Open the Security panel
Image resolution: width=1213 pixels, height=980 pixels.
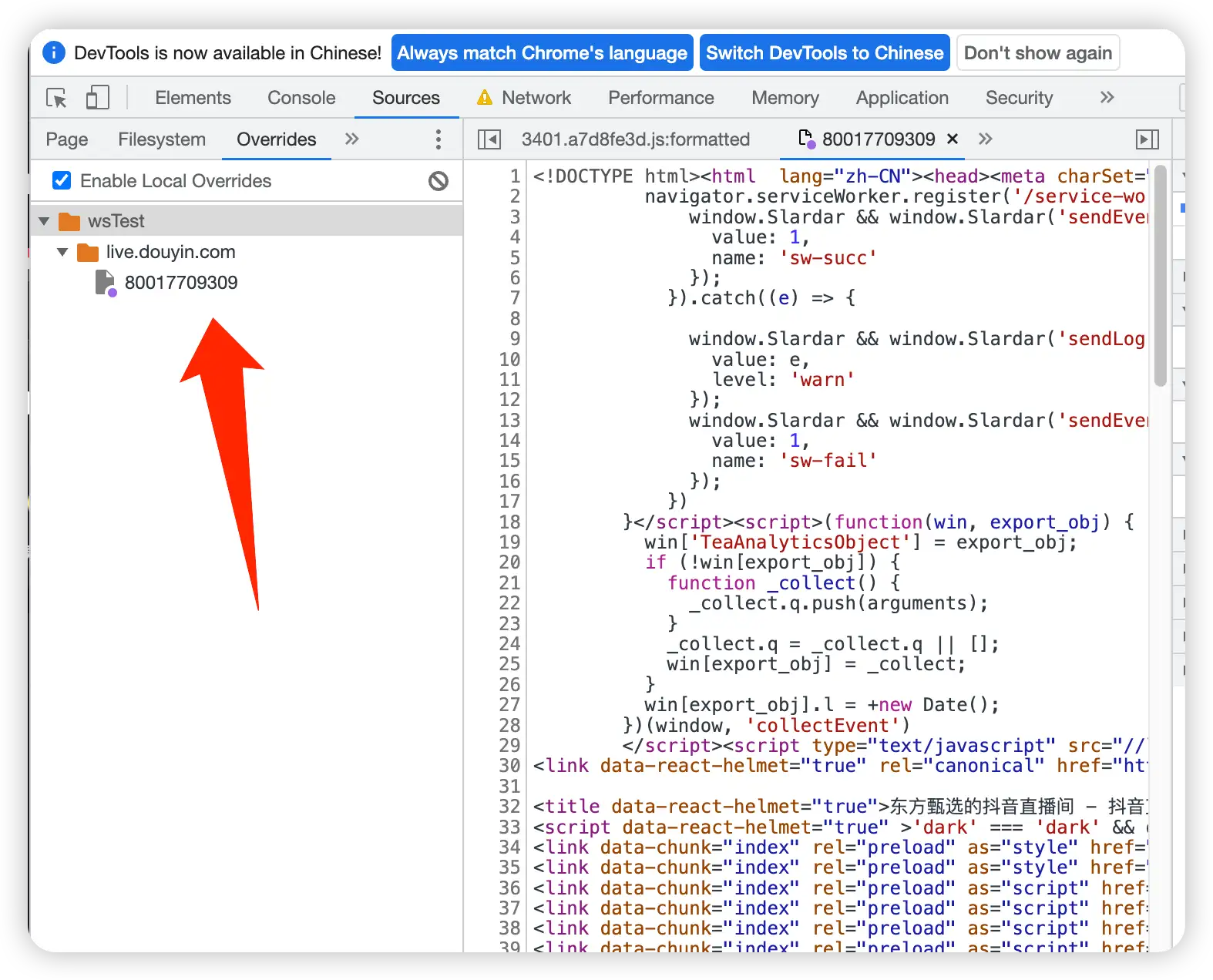click(x=1019, y=98)
